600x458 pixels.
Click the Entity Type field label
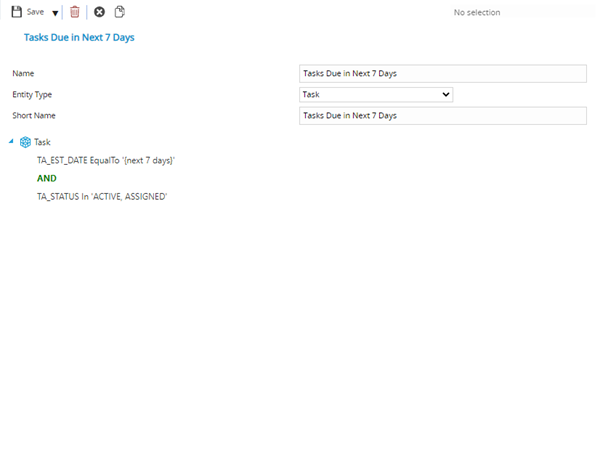32,94
